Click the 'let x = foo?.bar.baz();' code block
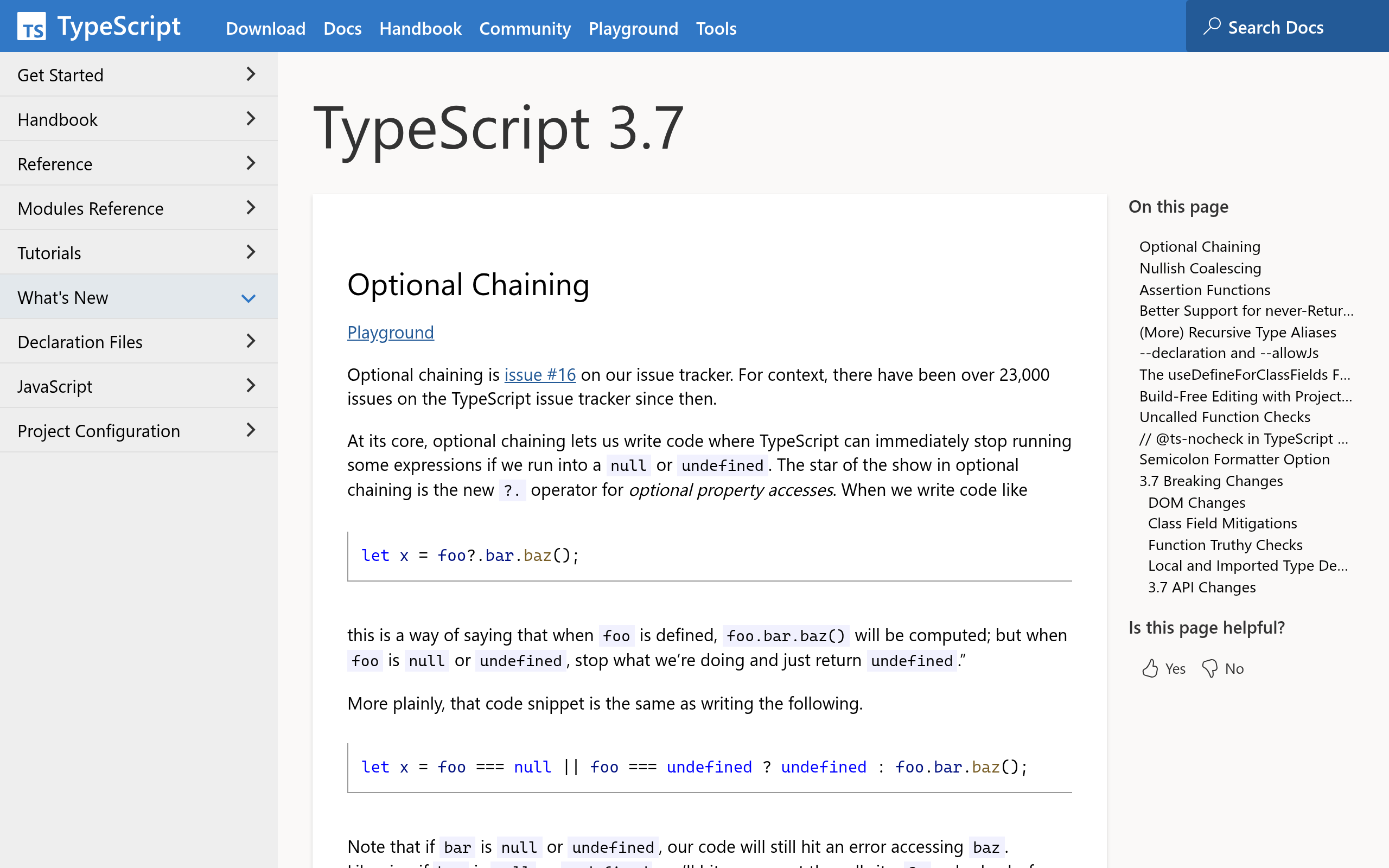 (x=710, y=556)
